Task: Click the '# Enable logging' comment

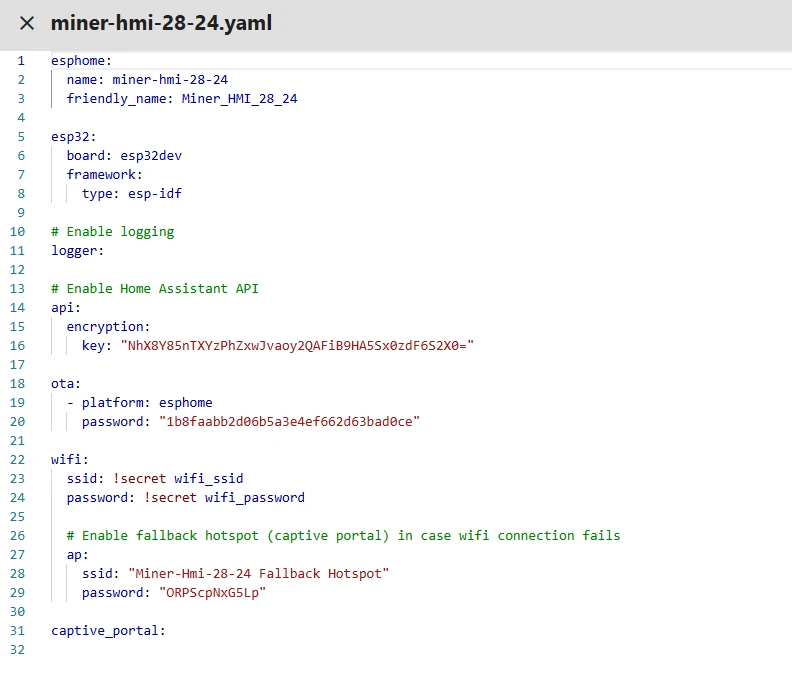Action: 112,232
